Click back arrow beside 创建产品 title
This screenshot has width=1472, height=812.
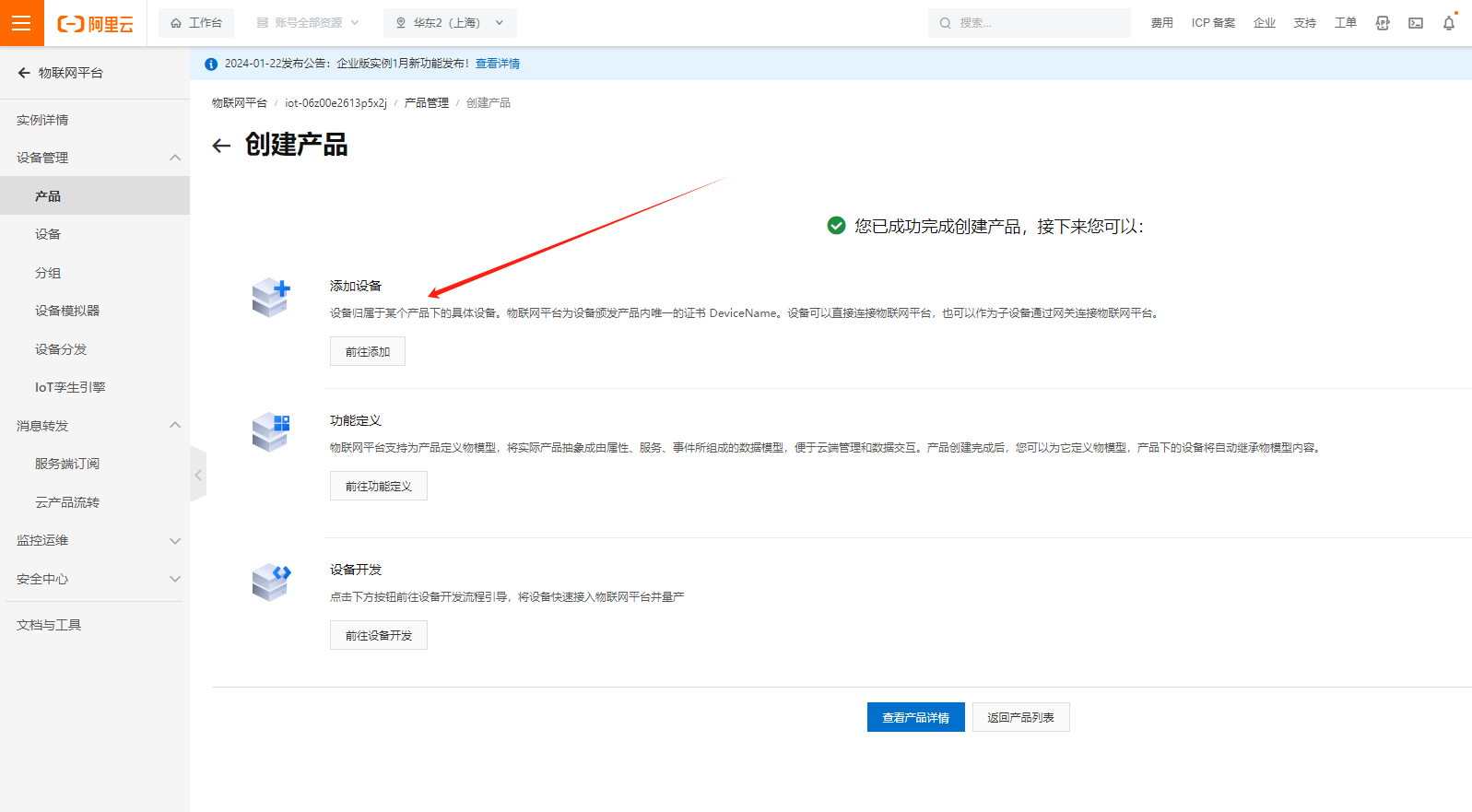tap(221, 146)
